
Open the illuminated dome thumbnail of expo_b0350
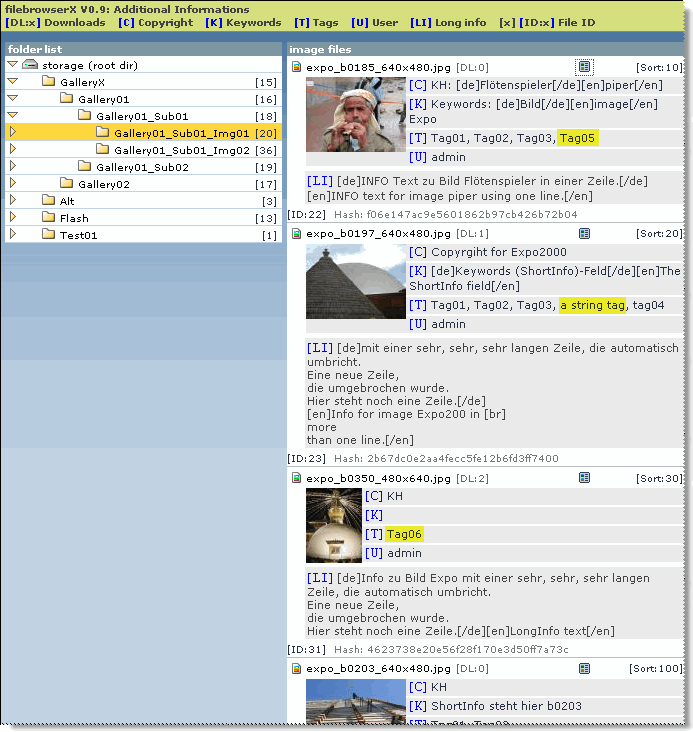(333, 525)
